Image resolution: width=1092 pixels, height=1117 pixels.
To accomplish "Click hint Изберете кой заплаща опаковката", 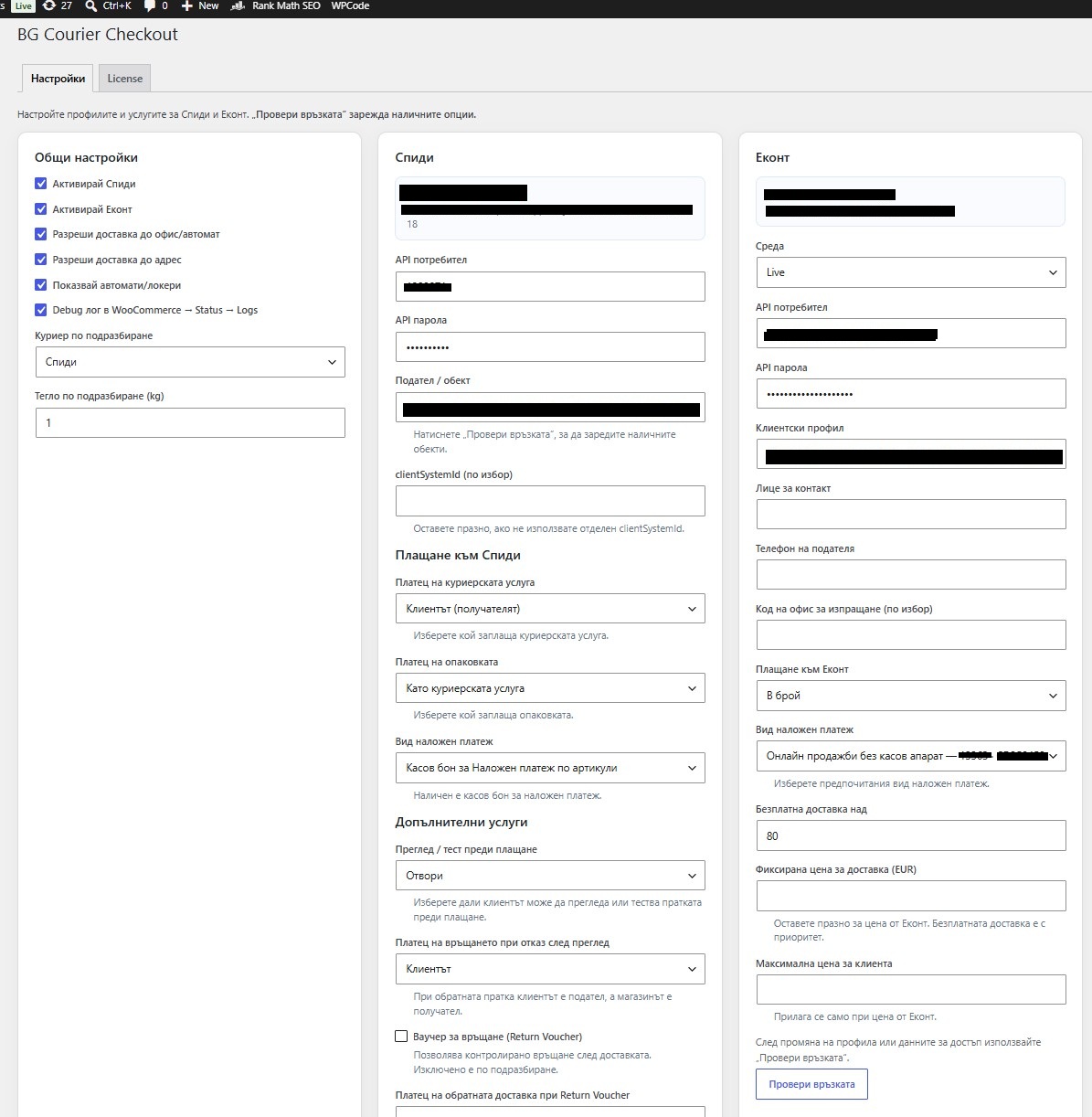I will tap(493, 715).
